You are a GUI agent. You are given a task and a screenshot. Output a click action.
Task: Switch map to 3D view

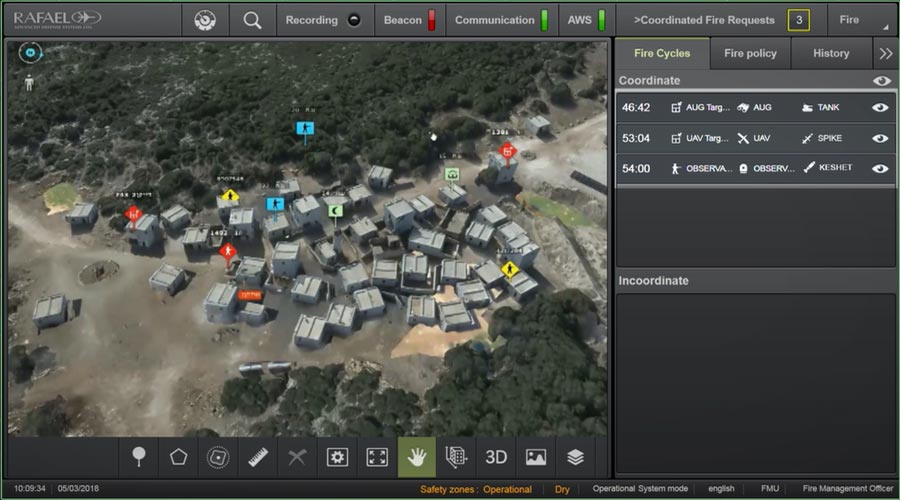tap(496, 457)
